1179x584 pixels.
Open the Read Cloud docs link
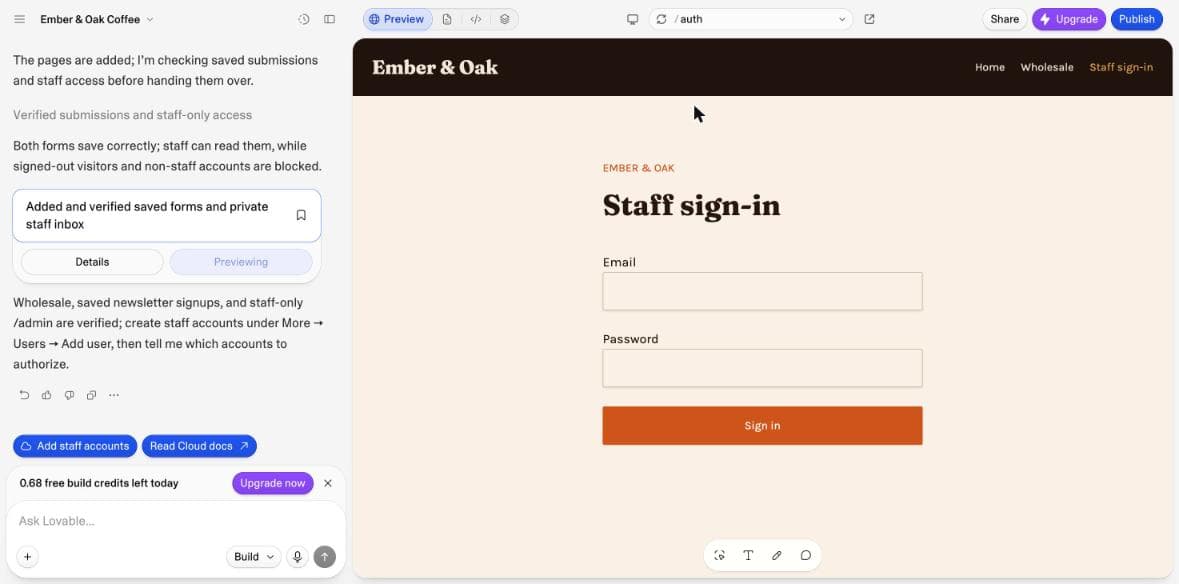(x=199, y=446)
